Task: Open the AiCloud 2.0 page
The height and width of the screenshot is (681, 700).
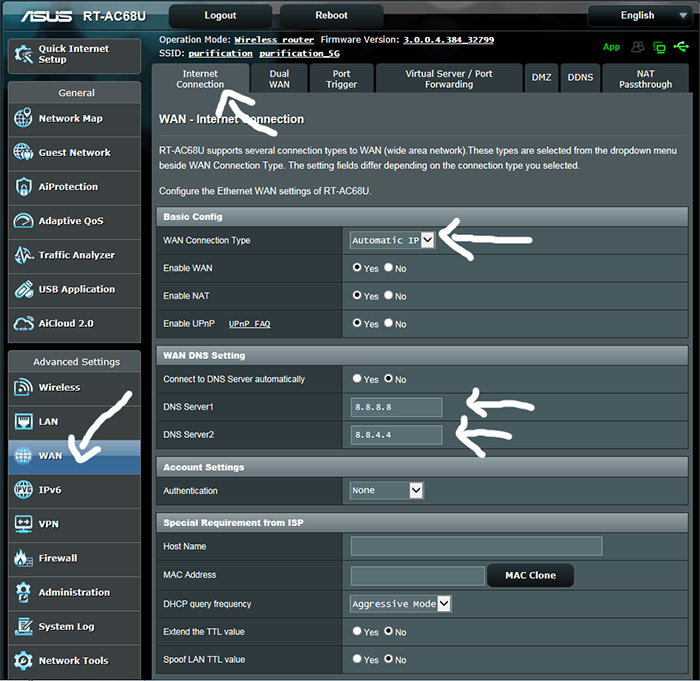Action: [x=66, y=323]
